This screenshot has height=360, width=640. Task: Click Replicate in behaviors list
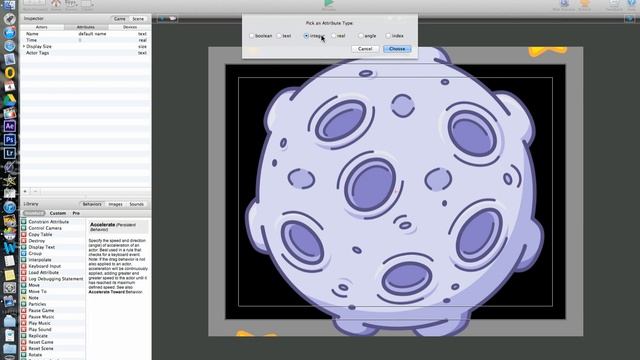coord(38,336)
